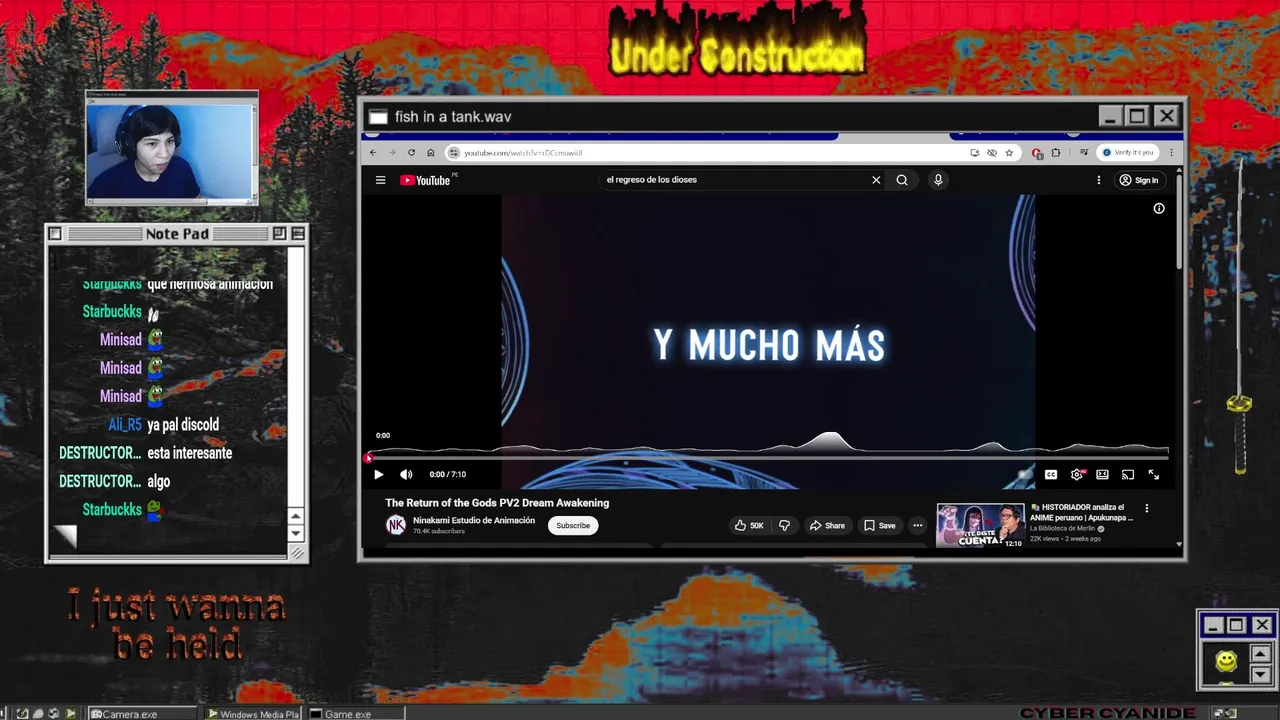This screenshot has width=1280, height=720.
Task: Click up arrow in smiley widget
Action: (x=1260, y=654)
